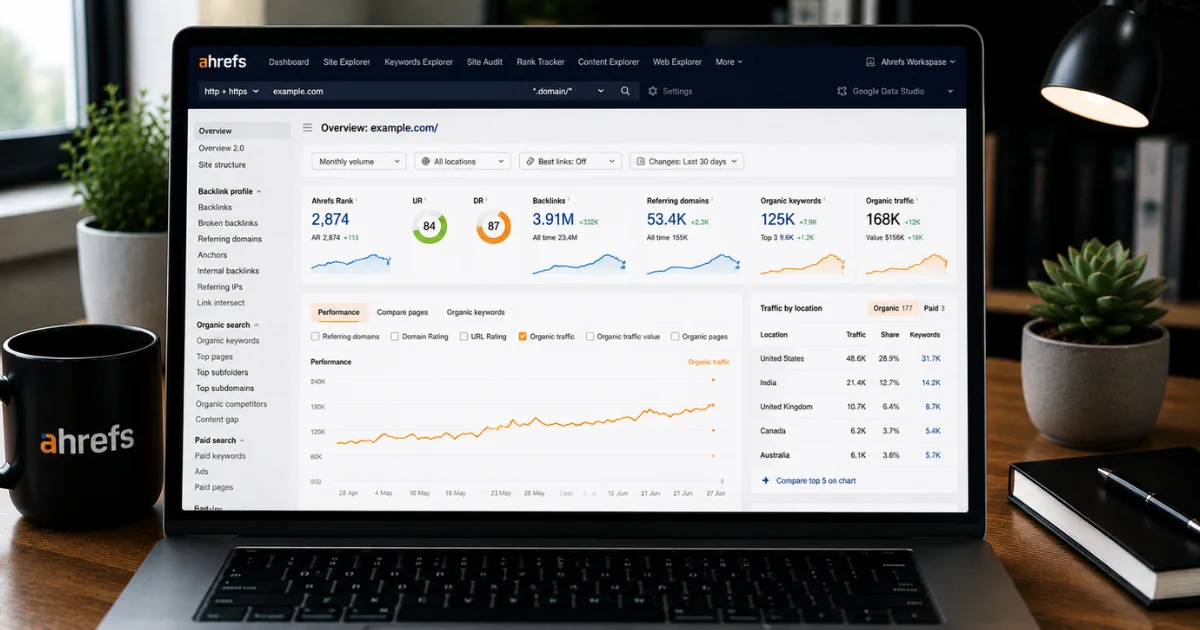Open Link intersect in the sidebar

point(221,303)
